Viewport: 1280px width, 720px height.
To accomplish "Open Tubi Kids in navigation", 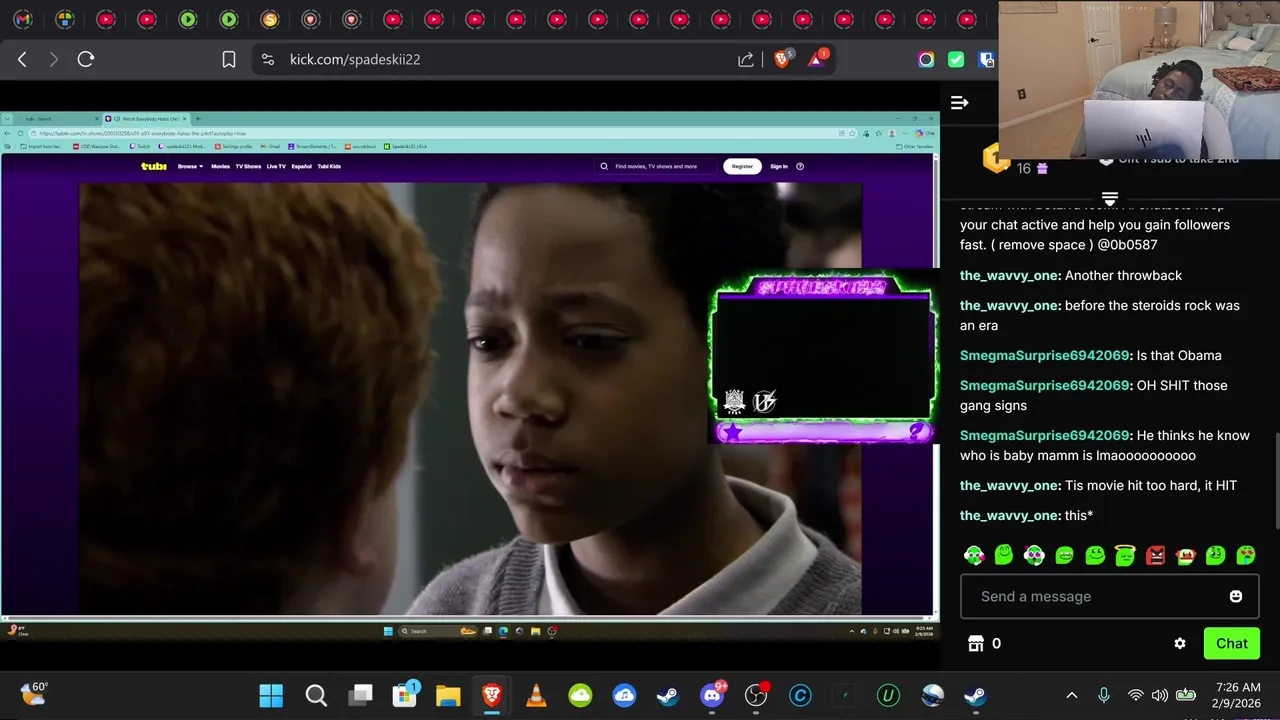I will coord(329,166).
